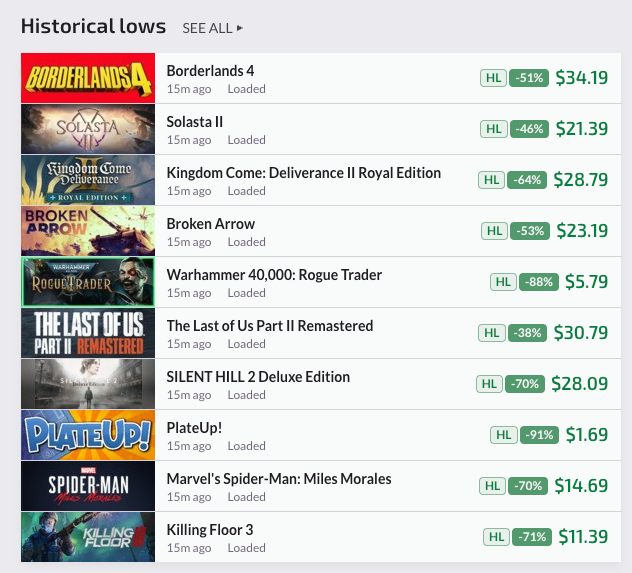This screenshot has width=632, height=573.
Task: Click Marvel's Spider-Man: Miles Morales title
Action: (x=279, y=479)
